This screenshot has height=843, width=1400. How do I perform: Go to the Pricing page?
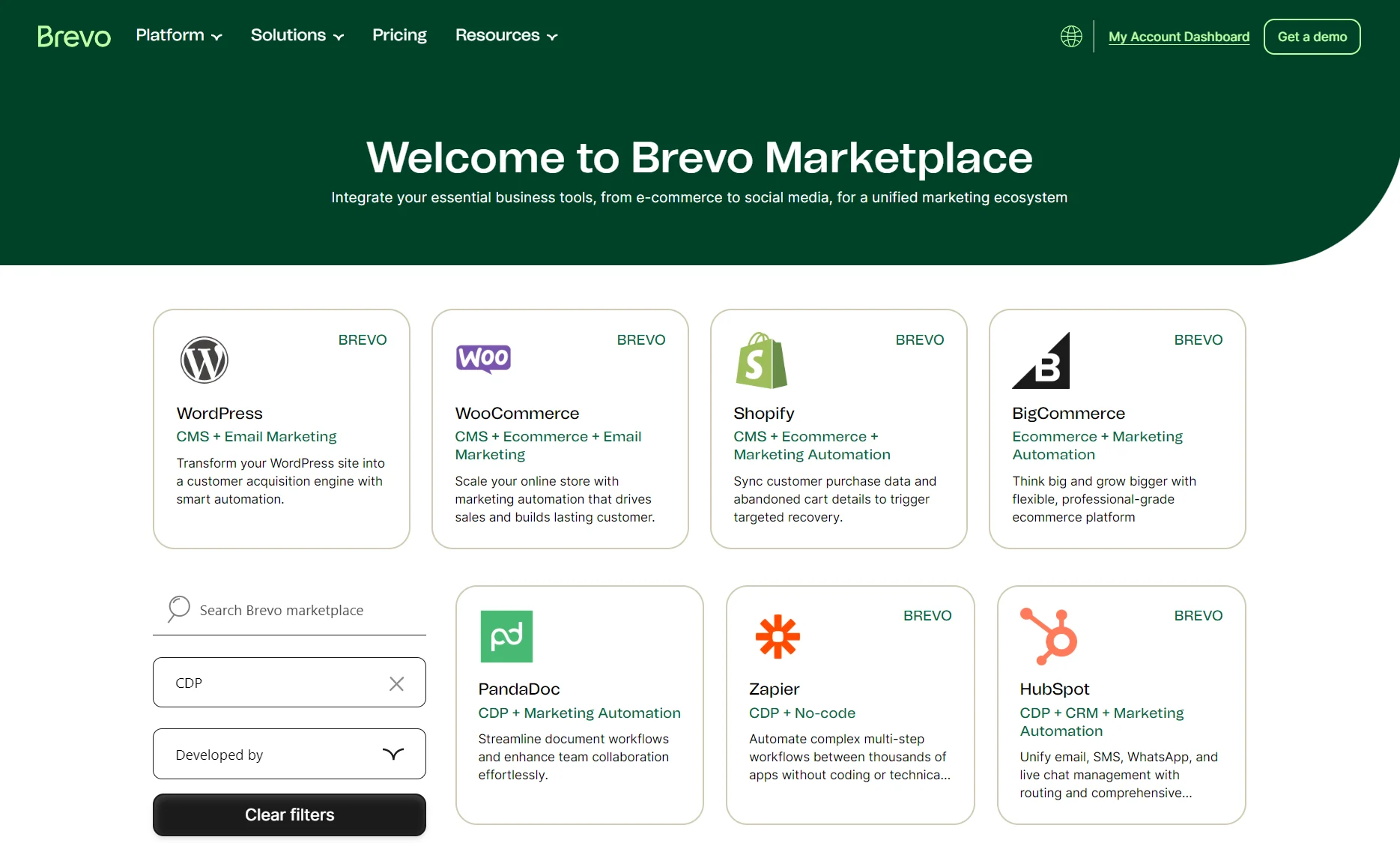pos(399,35)
